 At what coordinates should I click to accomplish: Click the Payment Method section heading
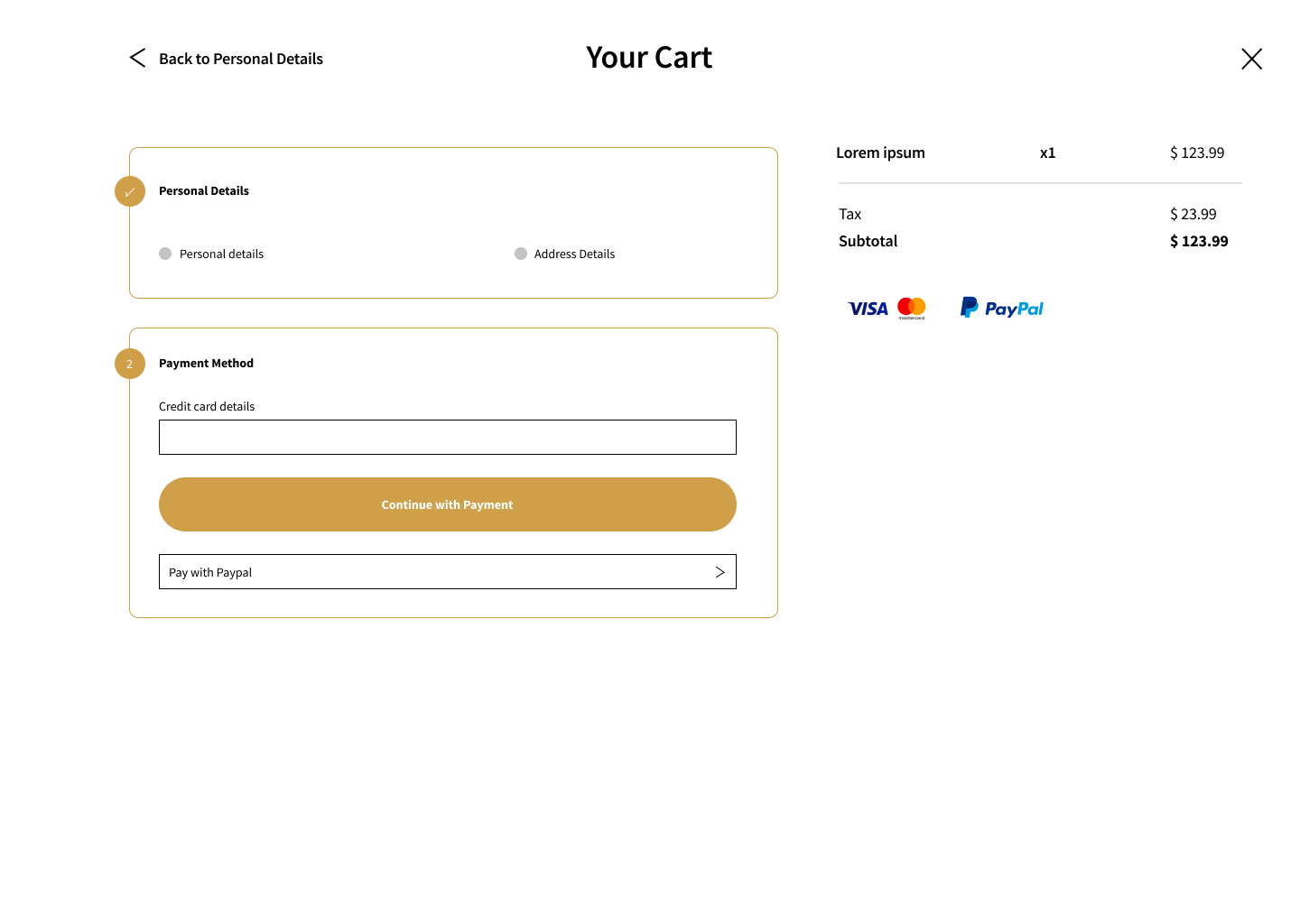click(206, 364)
